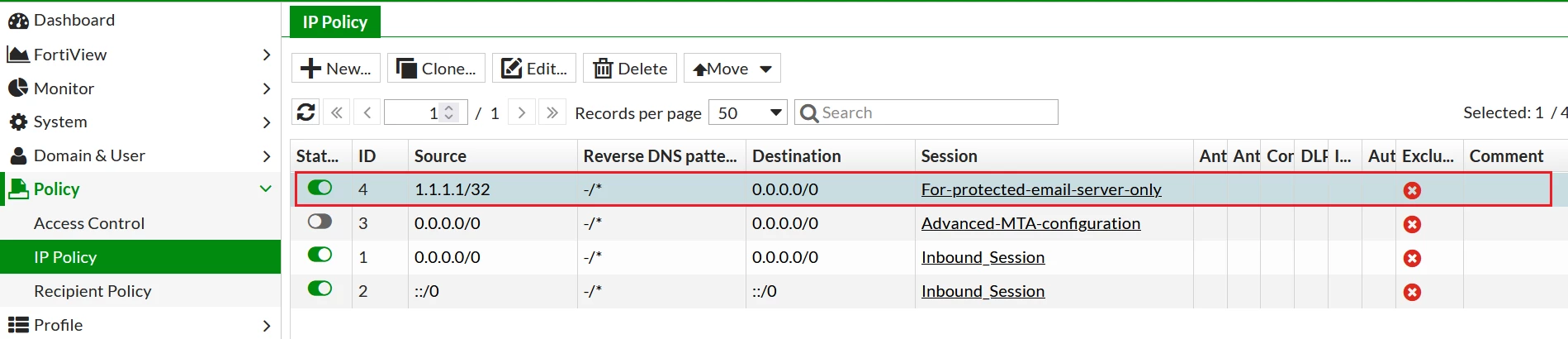Click the Clone copy icon
The image size is (1568, 339).
tap(406, 69)
